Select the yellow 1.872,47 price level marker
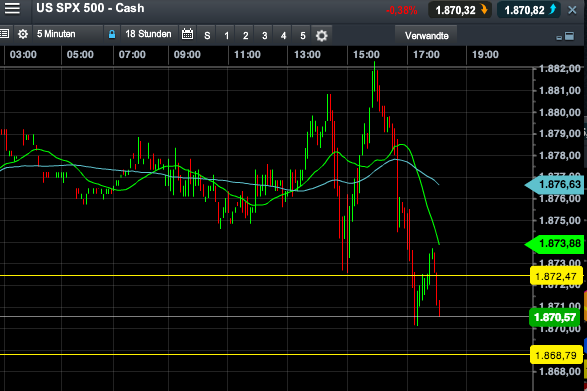Image resolution: width=587 pixels, height=391 pixels. point(556,276)
